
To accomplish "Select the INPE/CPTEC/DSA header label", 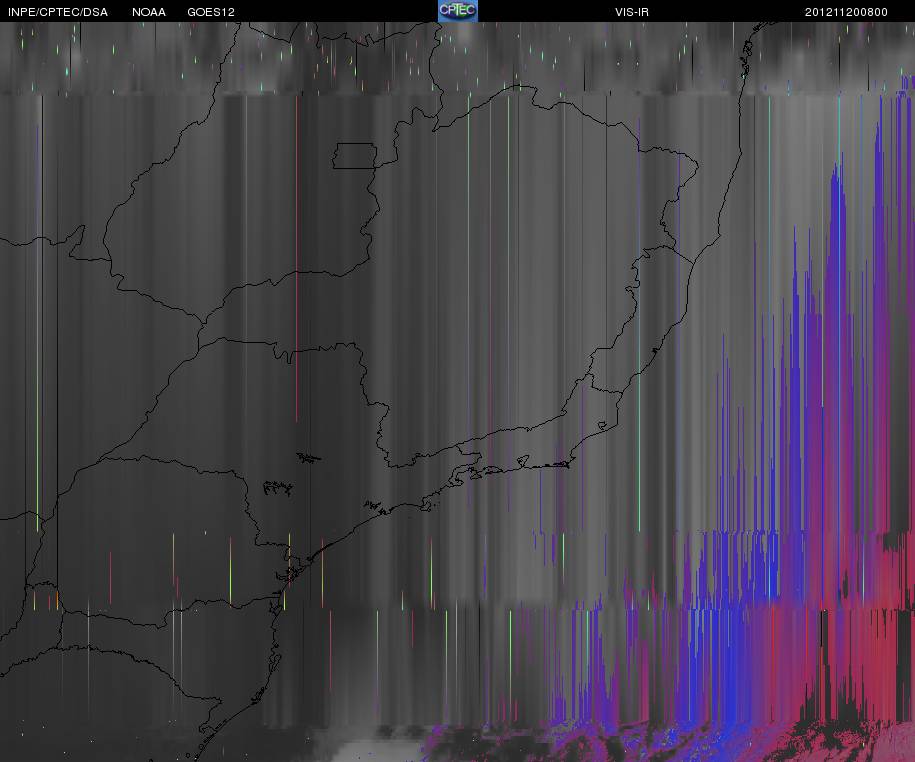I will (58, 12).
